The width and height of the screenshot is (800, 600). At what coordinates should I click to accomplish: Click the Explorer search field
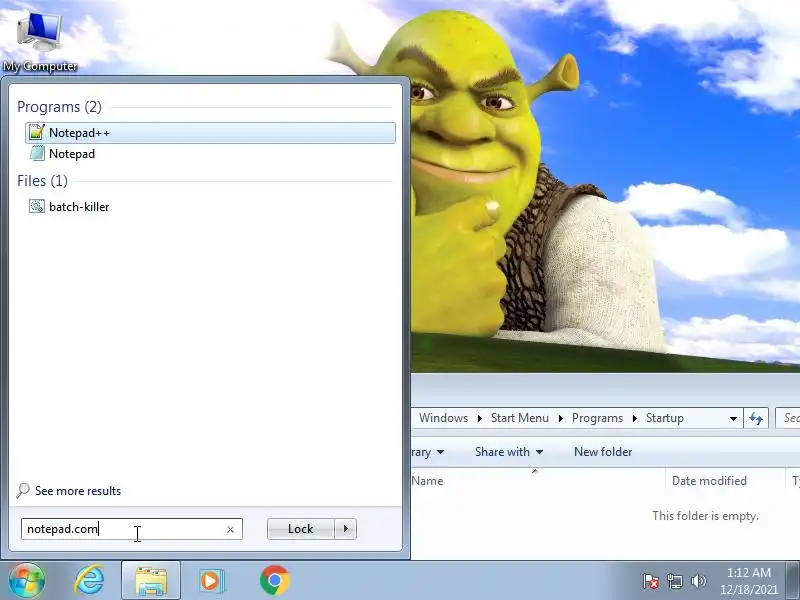[x=788, y=418]
